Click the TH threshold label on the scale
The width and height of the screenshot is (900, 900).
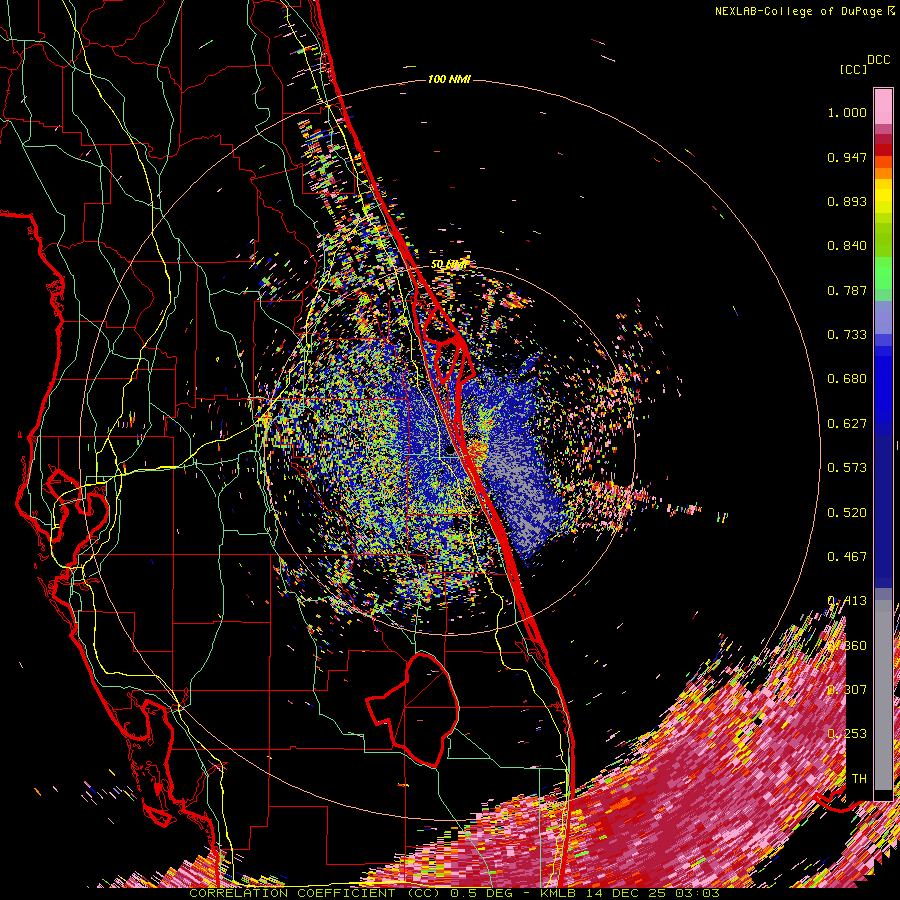point(859,779)
